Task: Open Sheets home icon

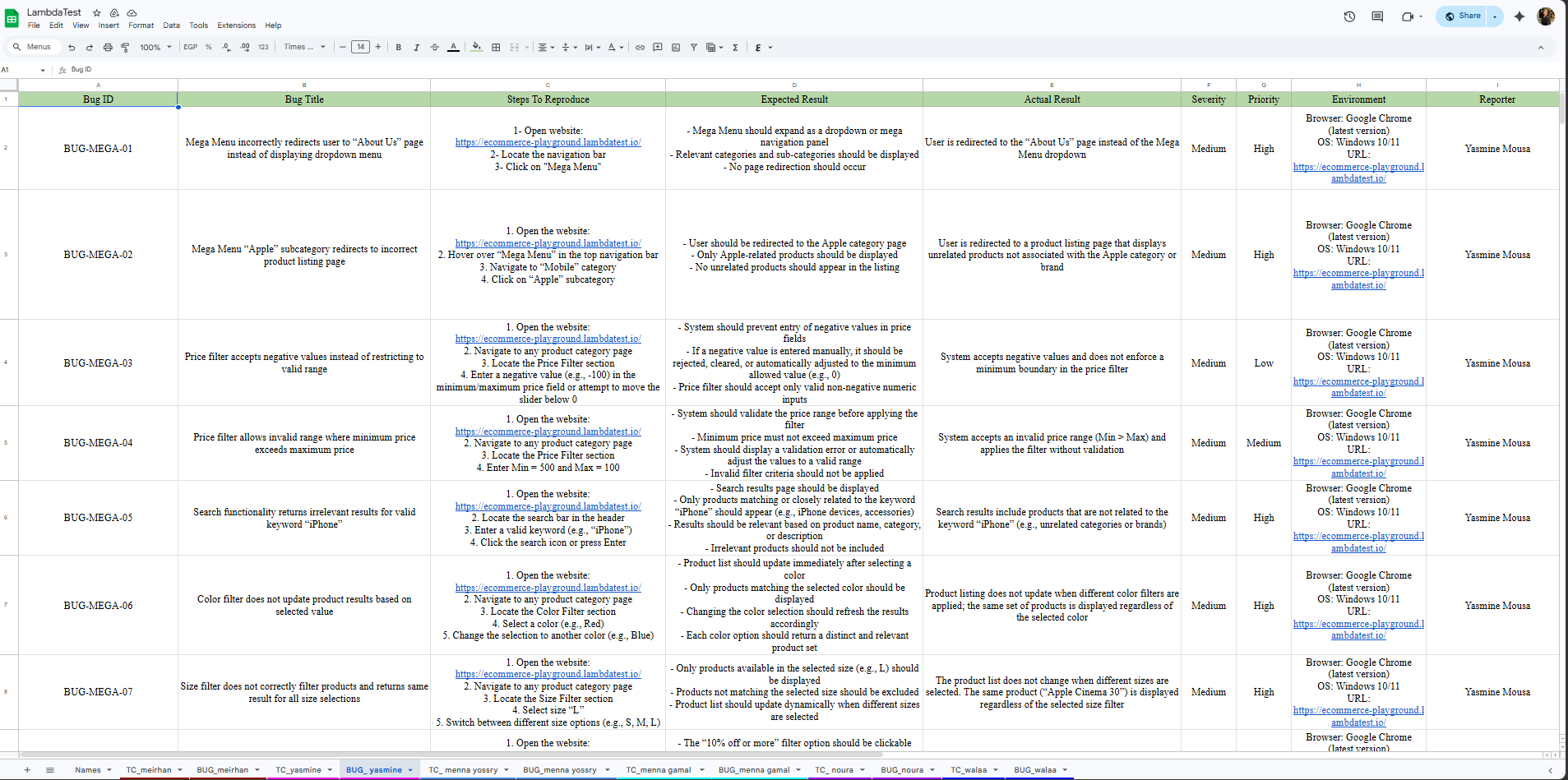Action: (x=12, y=19)
